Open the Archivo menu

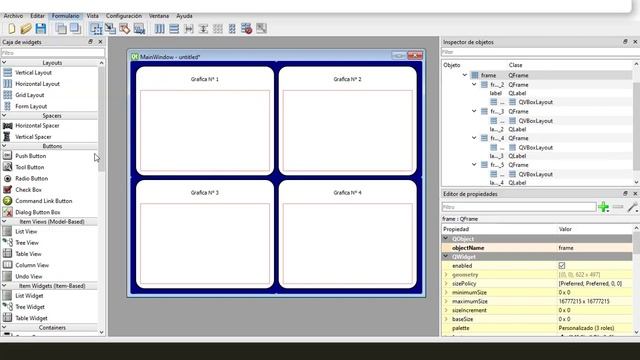13,16
